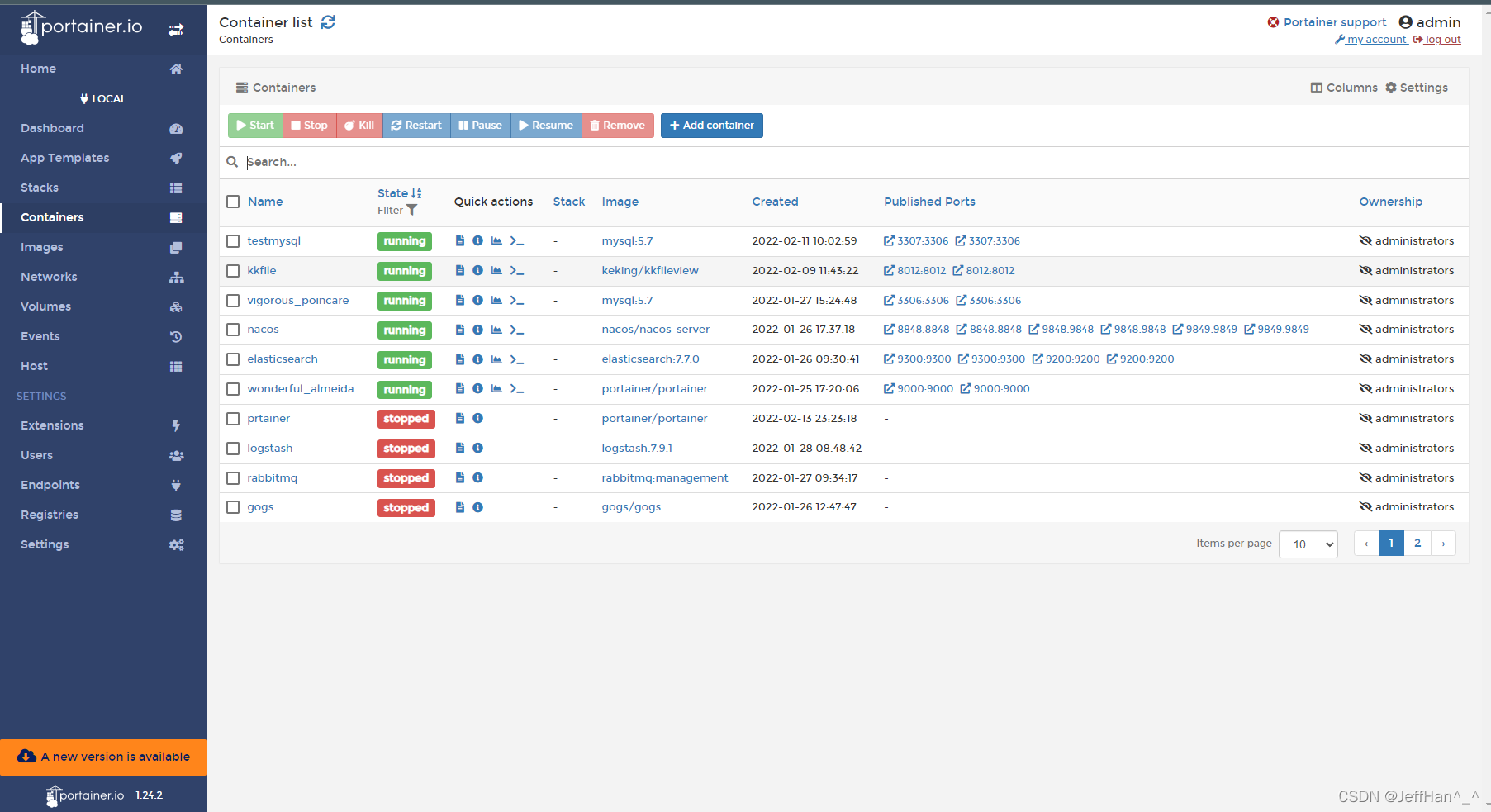The image size is (1491, 812).
Task: Check the nacos container checkbox
Action: click(233, 330)
